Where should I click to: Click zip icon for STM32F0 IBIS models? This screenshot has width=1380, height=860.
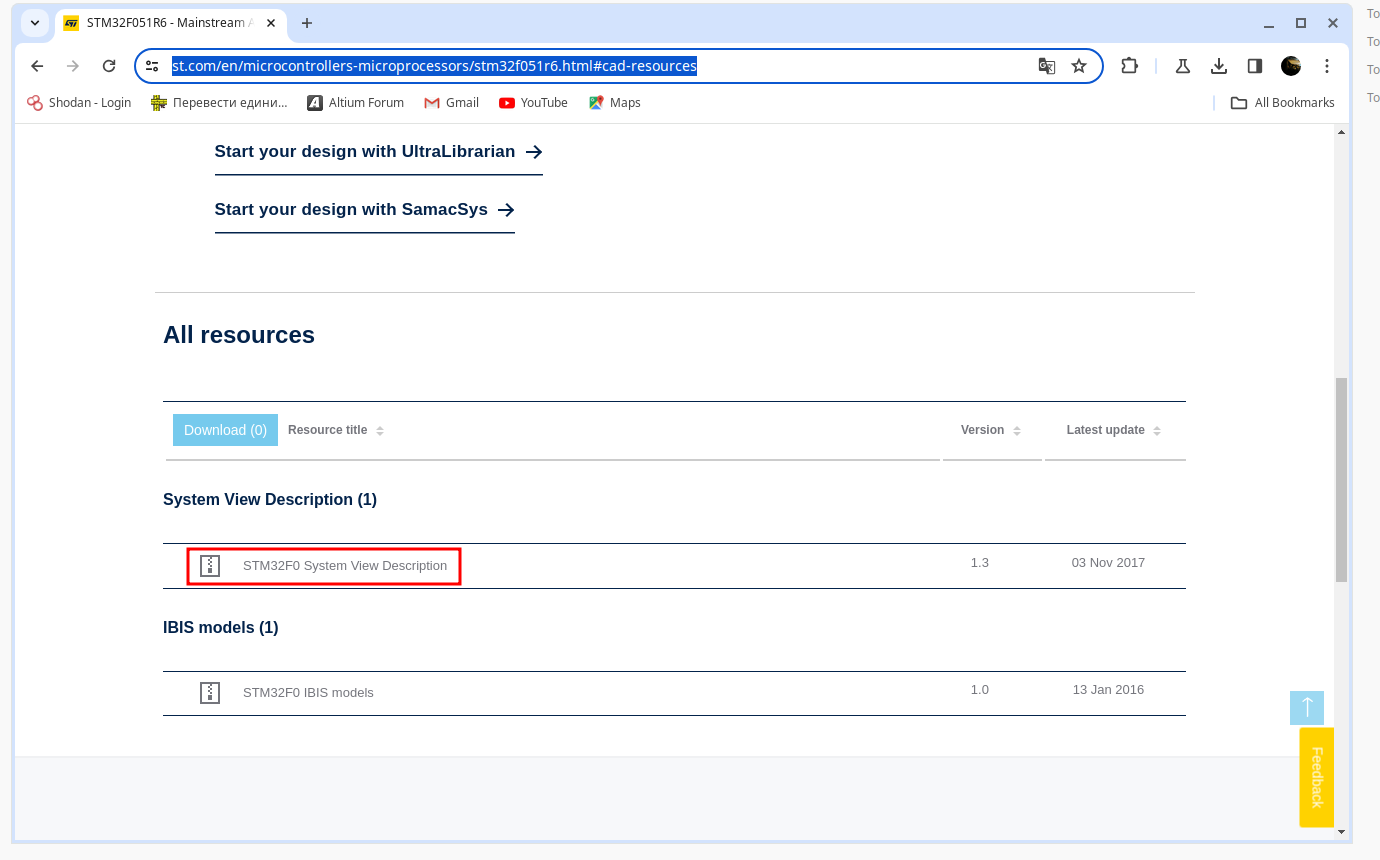click(209, 692)
